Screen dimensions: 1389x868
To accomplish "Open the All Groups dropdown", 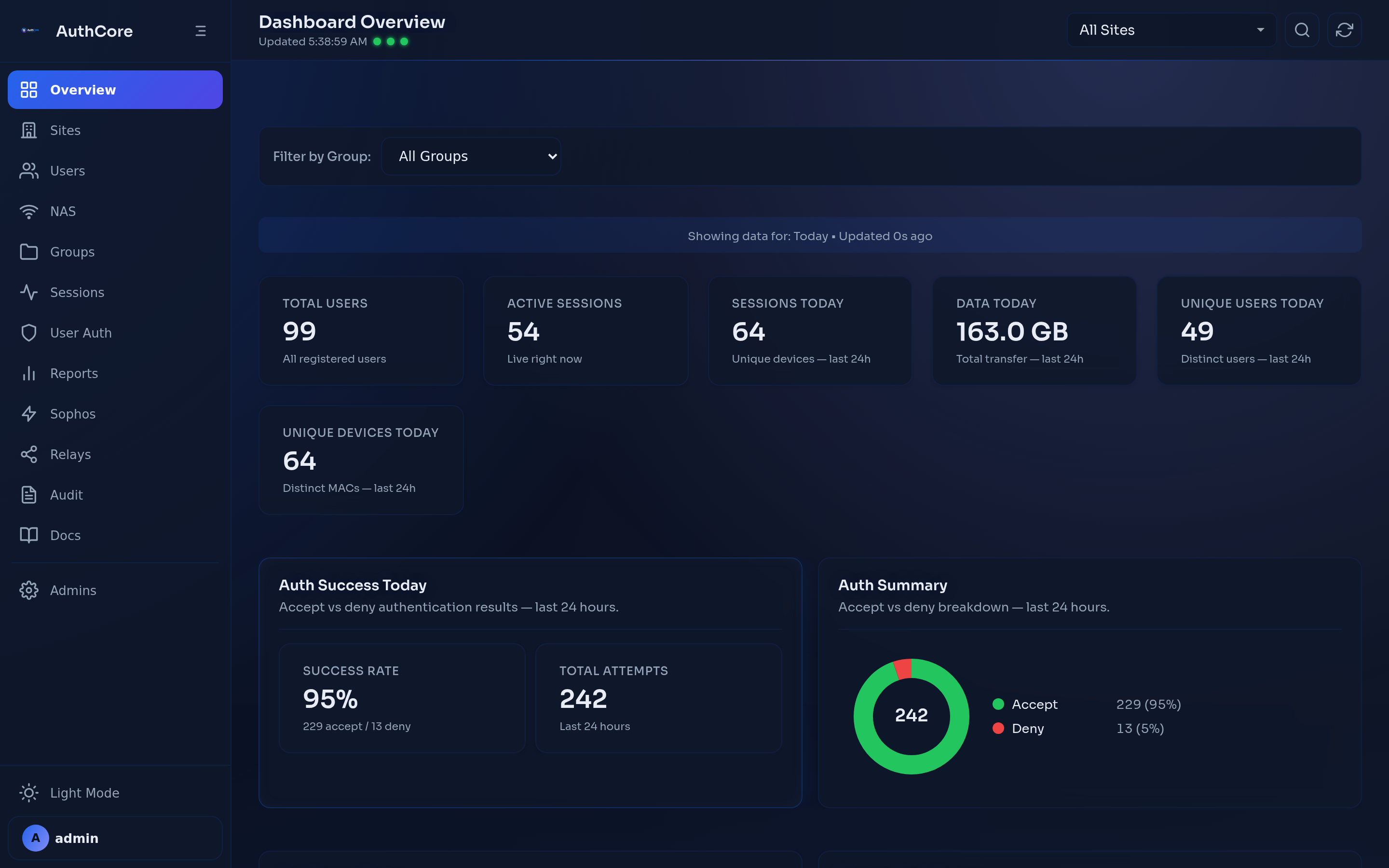I will [x=471, y=156].
